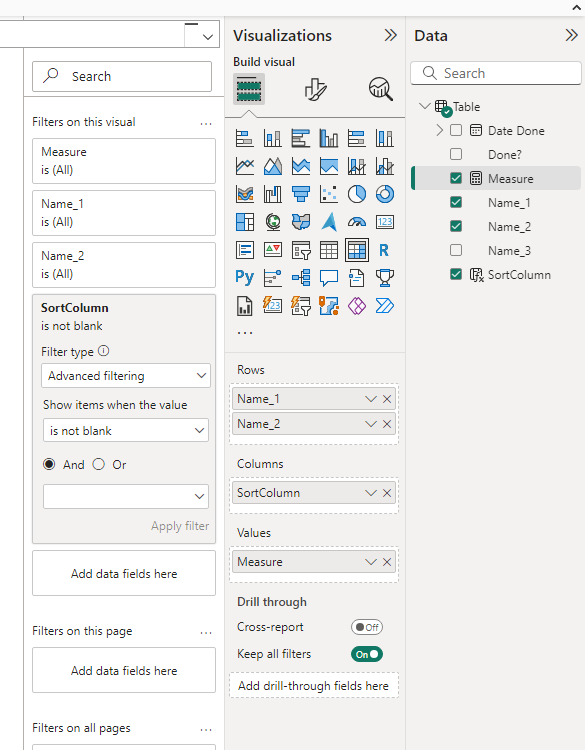
Task: Remove SortColumn from Columns
Action: pyautogui.click(x=387, y=493)
